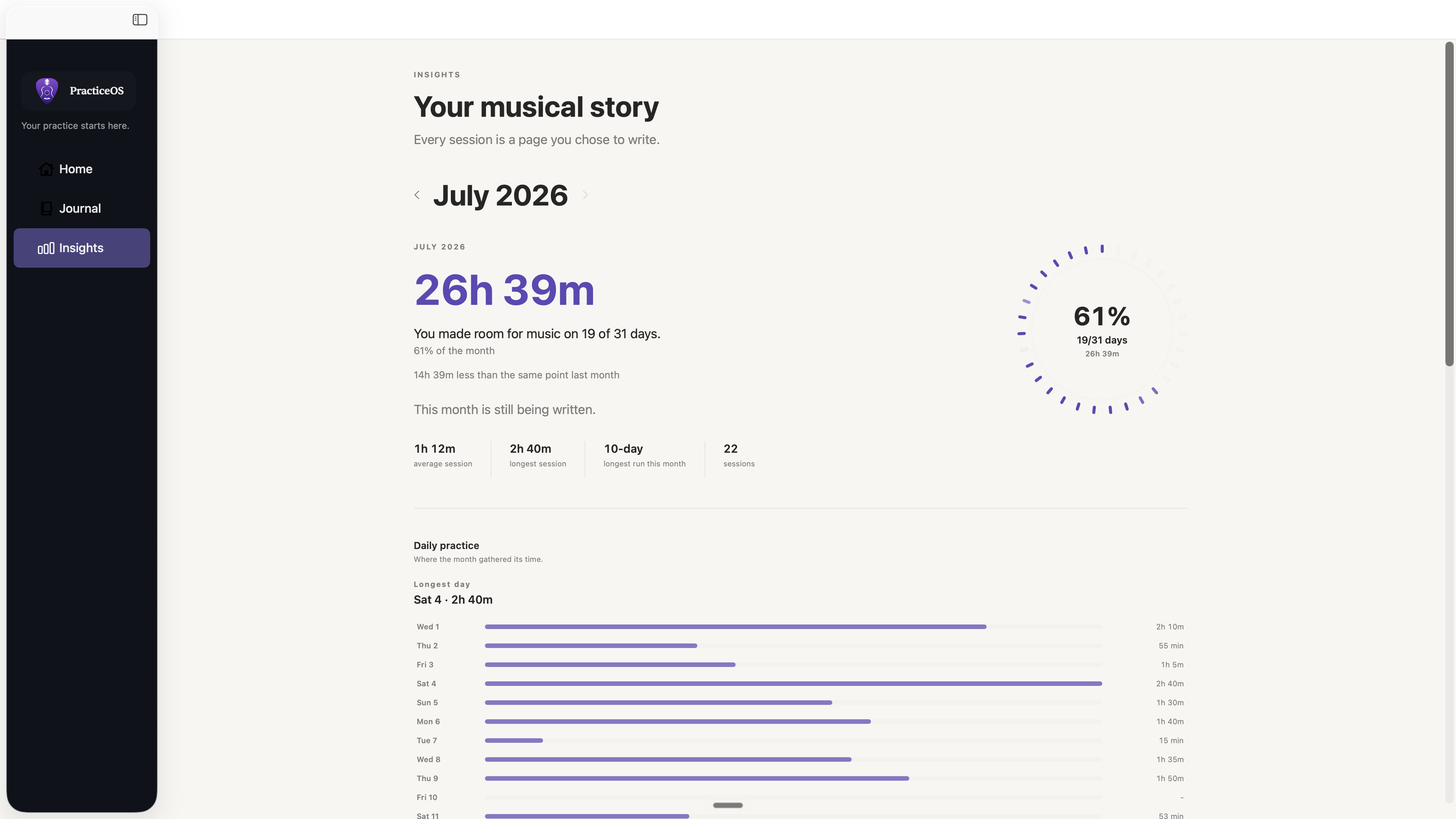Click the Insights bar chart icon
This screenshot has width=1456, height=819.
(46, 248)
